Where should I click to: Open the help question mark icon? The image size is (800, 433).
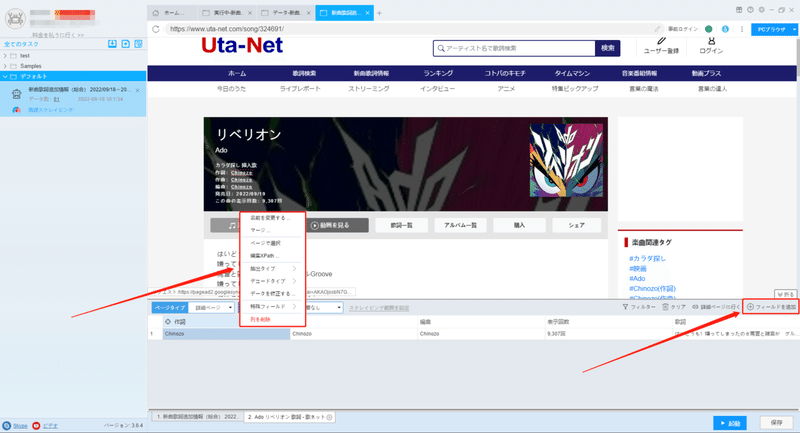[x=750, y=10]
